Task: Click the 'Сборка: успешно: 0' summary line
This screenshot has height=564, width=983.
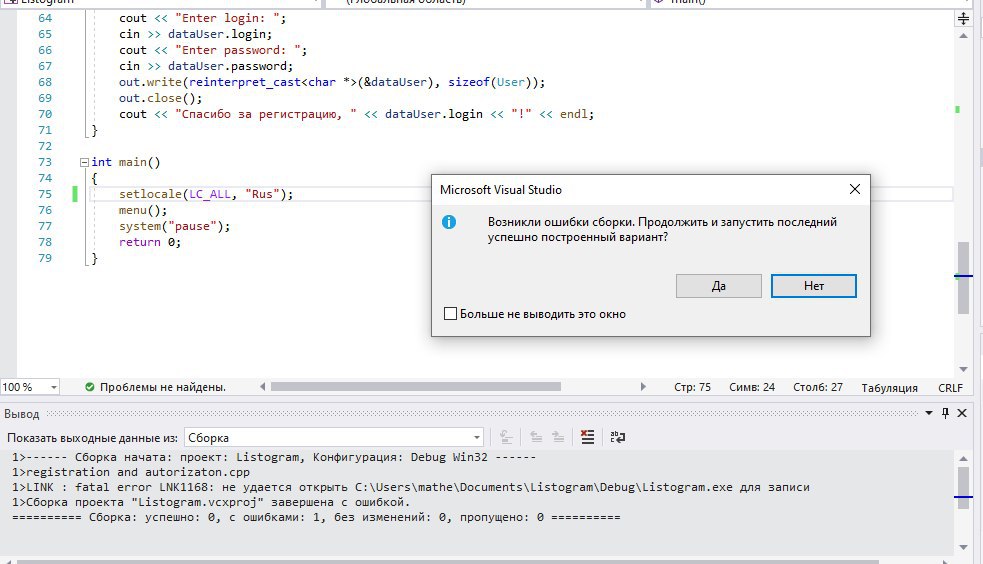Action: [x=316, y=517]
